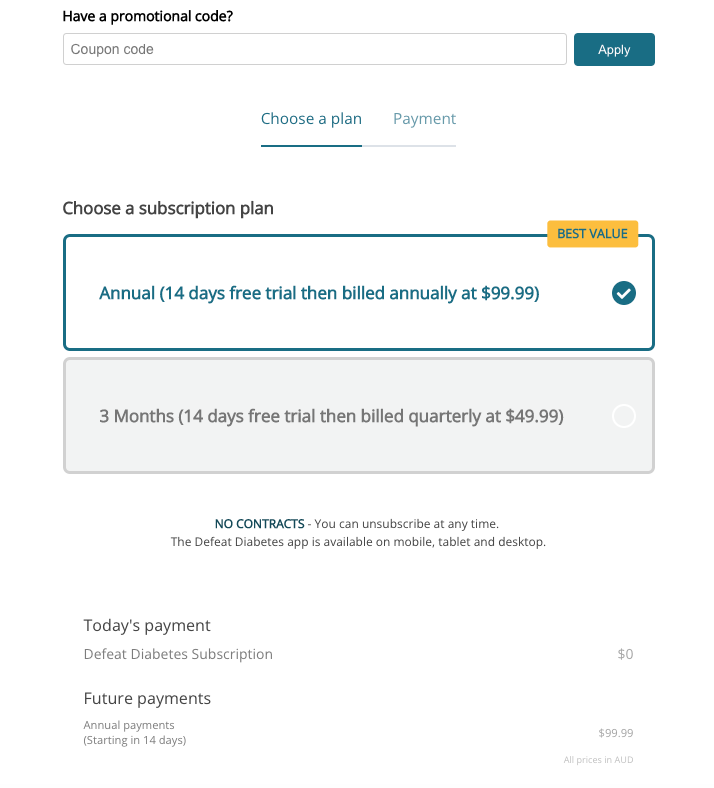The width and height of the screenshot is (714, 788).
Task: Click the 'Choose a subscription plan' heading
Action: [168, 208]
